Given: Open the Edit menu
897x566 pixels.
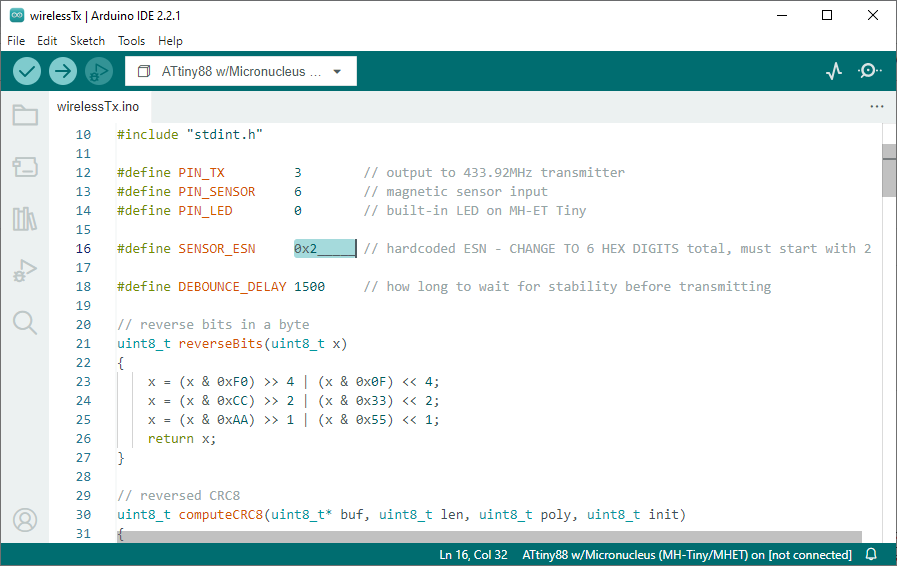Looking at the screenshot, I should [47, 41].
